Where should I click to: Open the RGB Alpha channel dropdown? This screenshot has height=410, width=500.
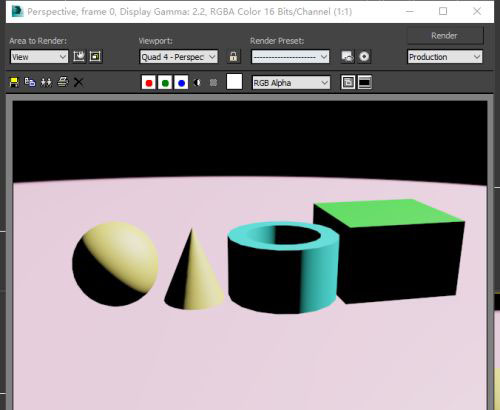coord(291,83)
